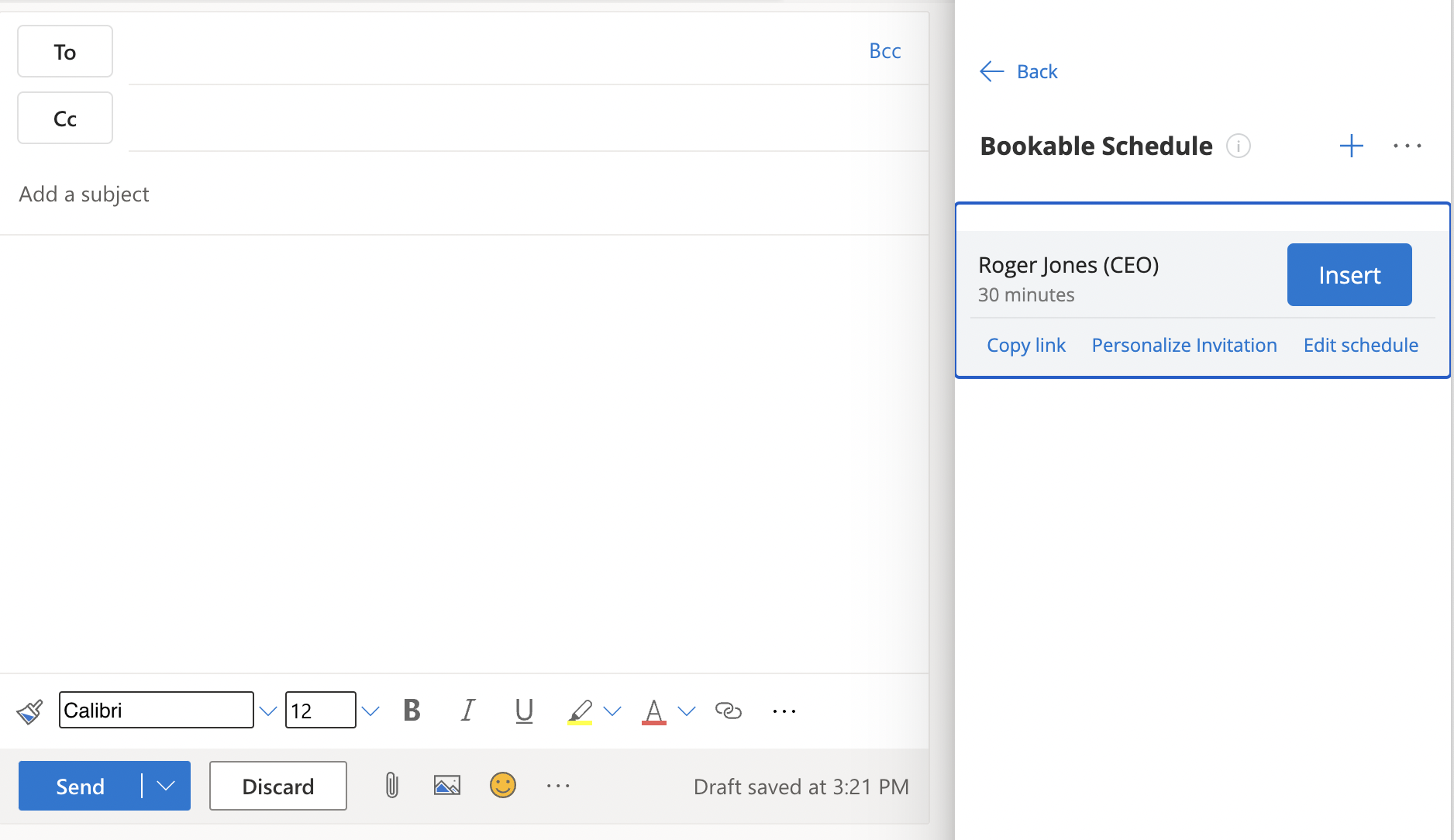Expand the font name dropdown
This screenshot has height=840, width=1454.
(x=268, y=711)
